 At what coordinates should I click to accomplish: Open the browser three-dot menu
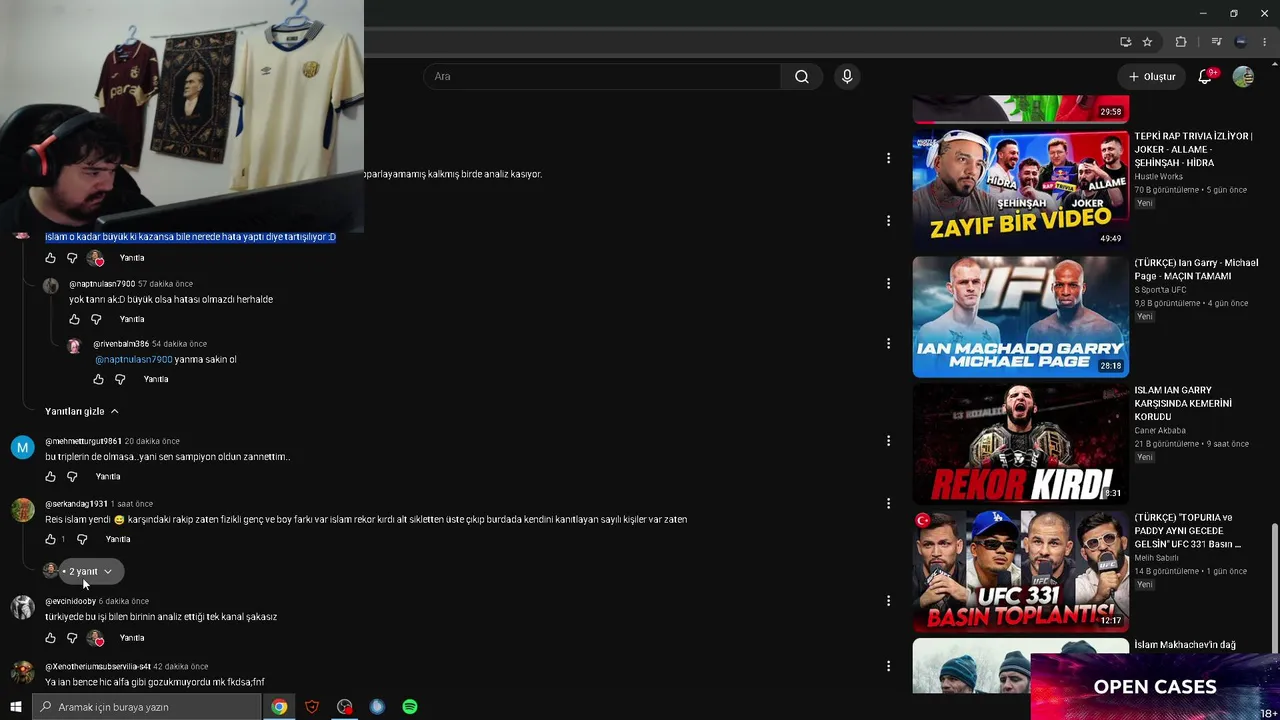point(1265,42)
